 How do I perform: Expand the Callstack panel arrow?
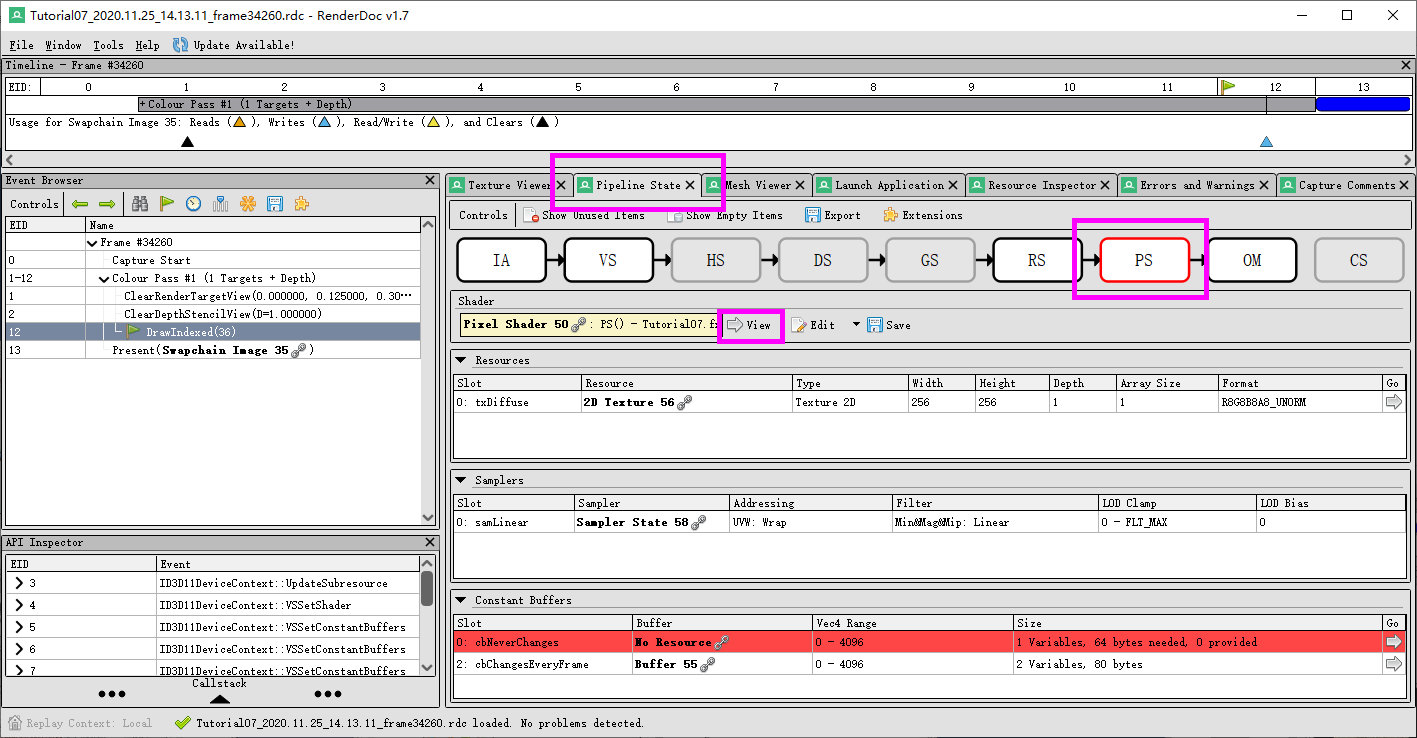point(220,697)
